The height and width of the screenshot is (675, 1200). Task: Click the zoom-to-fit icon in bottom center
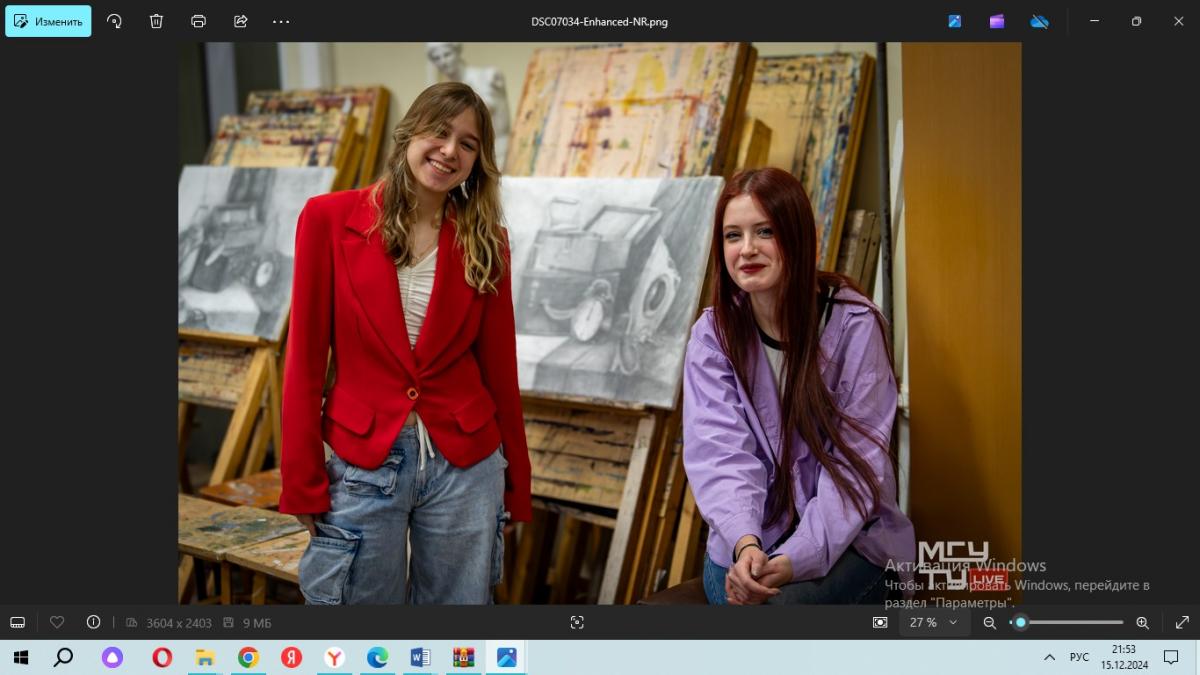pos(577,622)
